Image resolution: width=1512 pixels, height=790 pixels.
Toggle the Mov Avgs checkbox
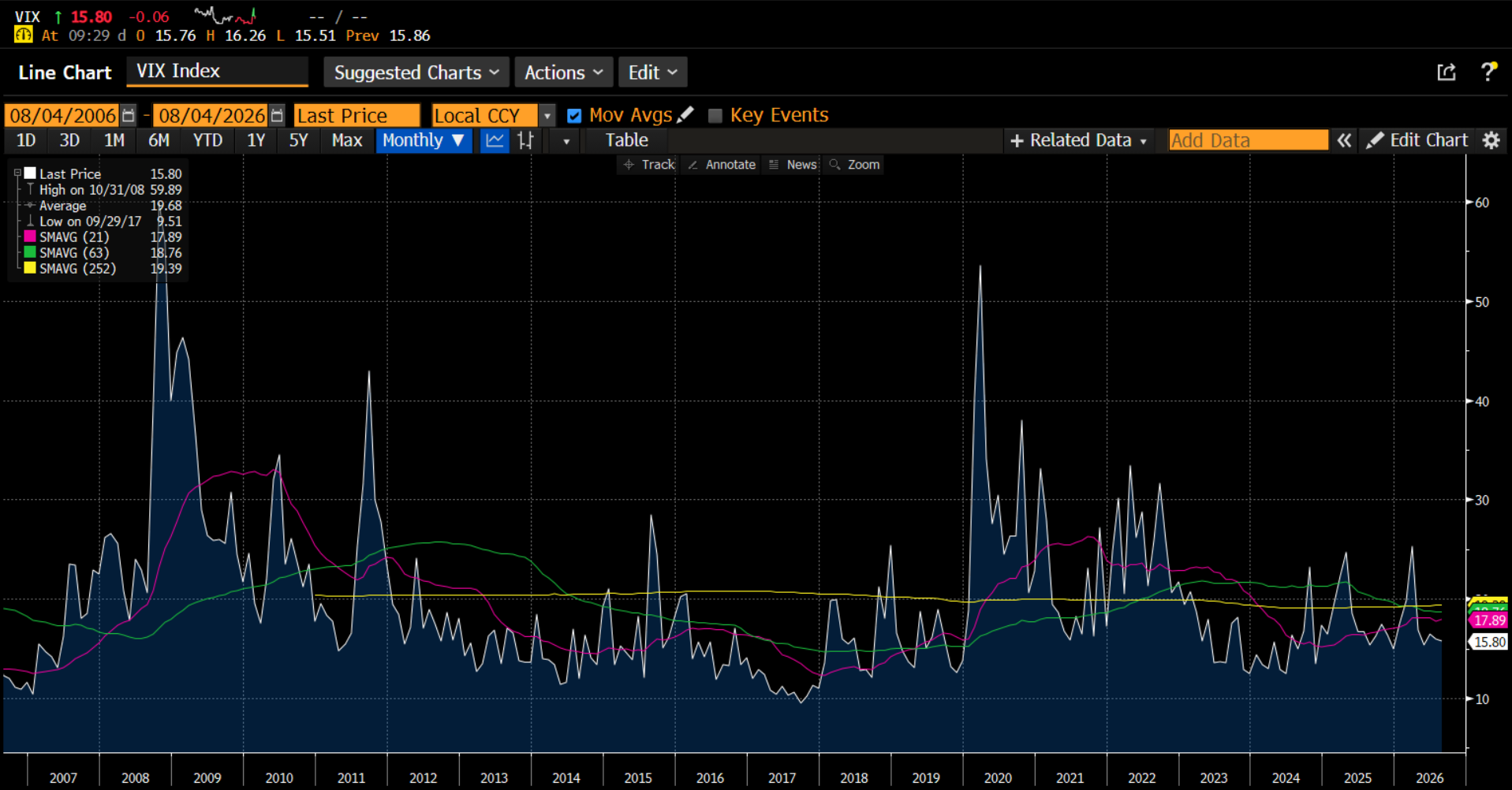point(574,116)
